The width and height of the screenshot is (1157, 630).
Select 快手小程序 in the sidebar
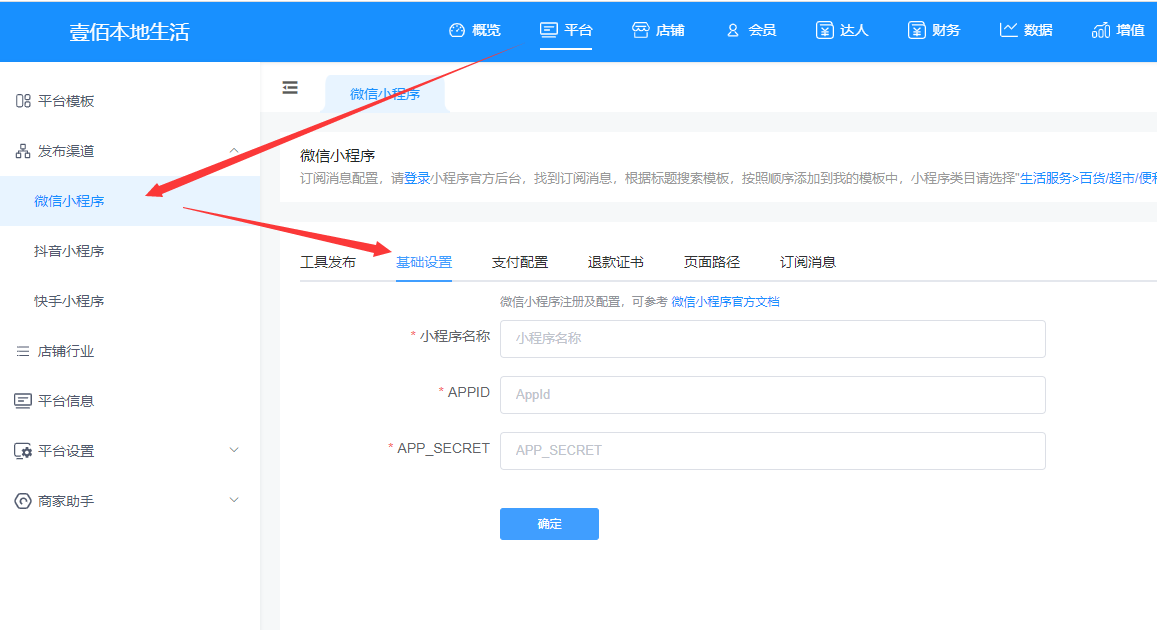[x=130, y=301]
